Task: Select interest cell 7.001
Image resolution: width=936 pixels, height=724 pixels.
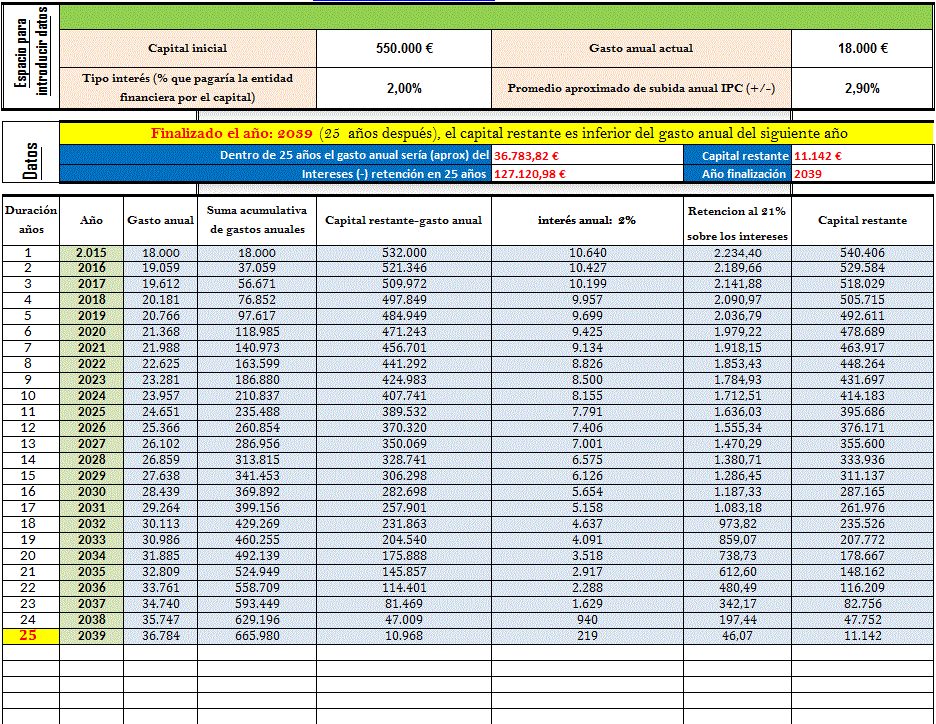Action: click(587, 444)
